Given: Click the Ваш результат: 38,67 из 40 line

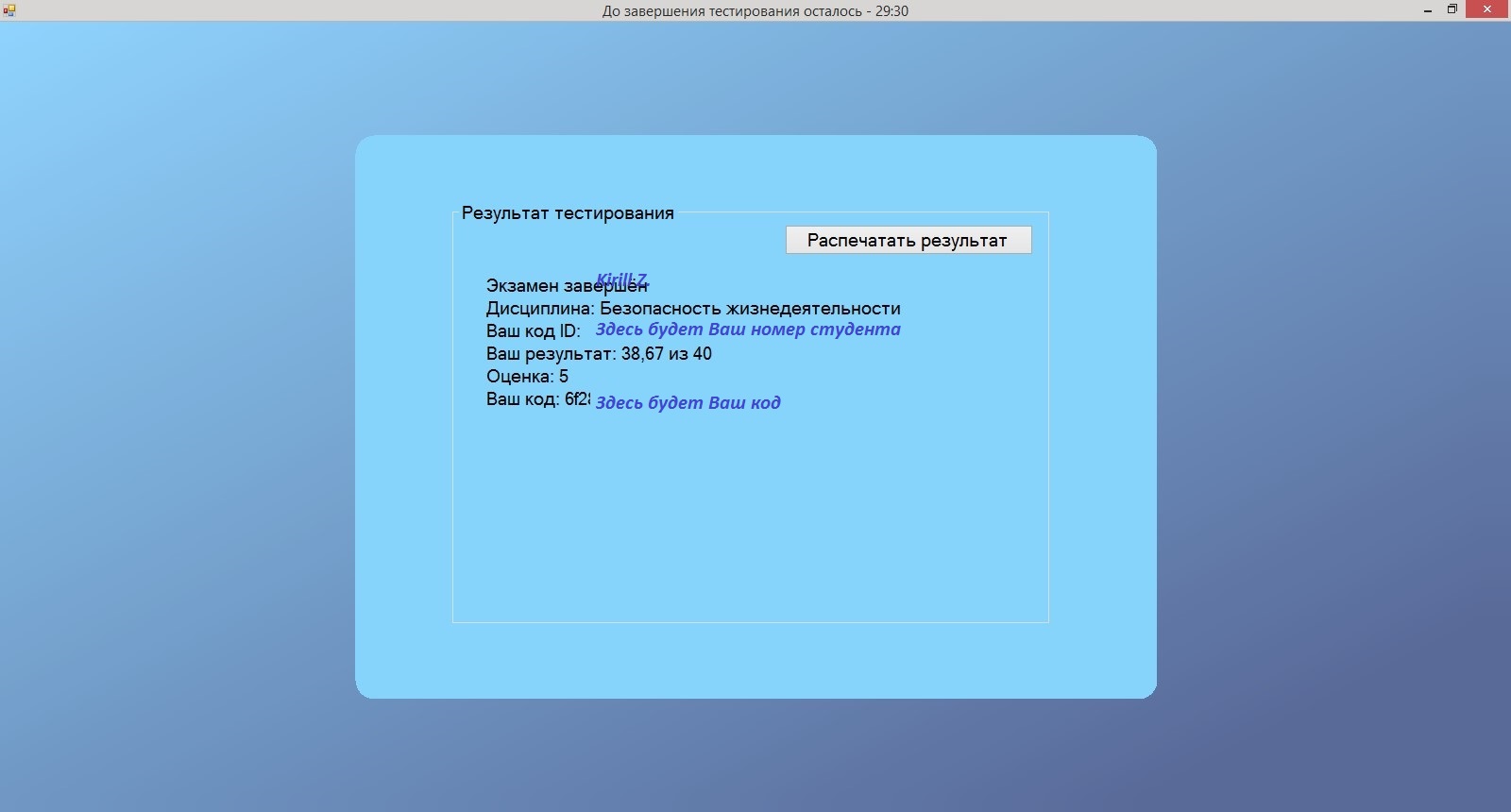Looking at the screenshot, I should [x=599, y=354].
